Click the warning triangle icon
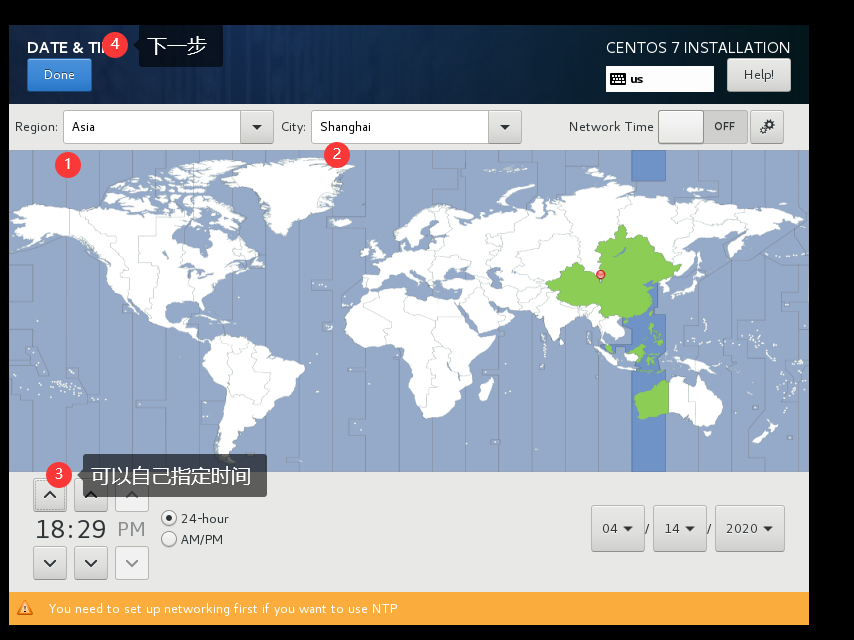This screenshot has height=640, width=854. click(25, 608)
